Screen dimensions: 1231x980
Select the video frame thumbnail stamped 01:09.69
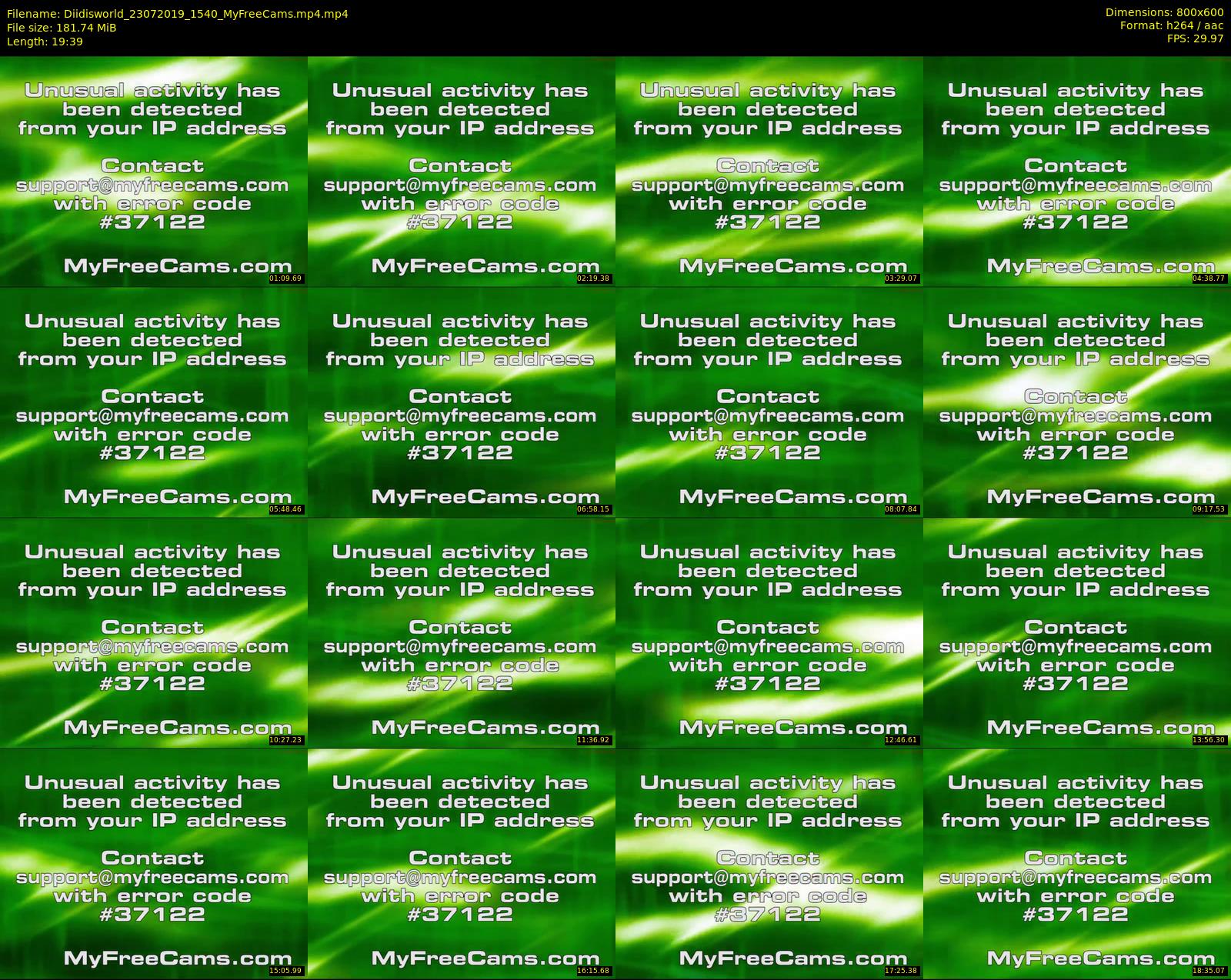153,172
